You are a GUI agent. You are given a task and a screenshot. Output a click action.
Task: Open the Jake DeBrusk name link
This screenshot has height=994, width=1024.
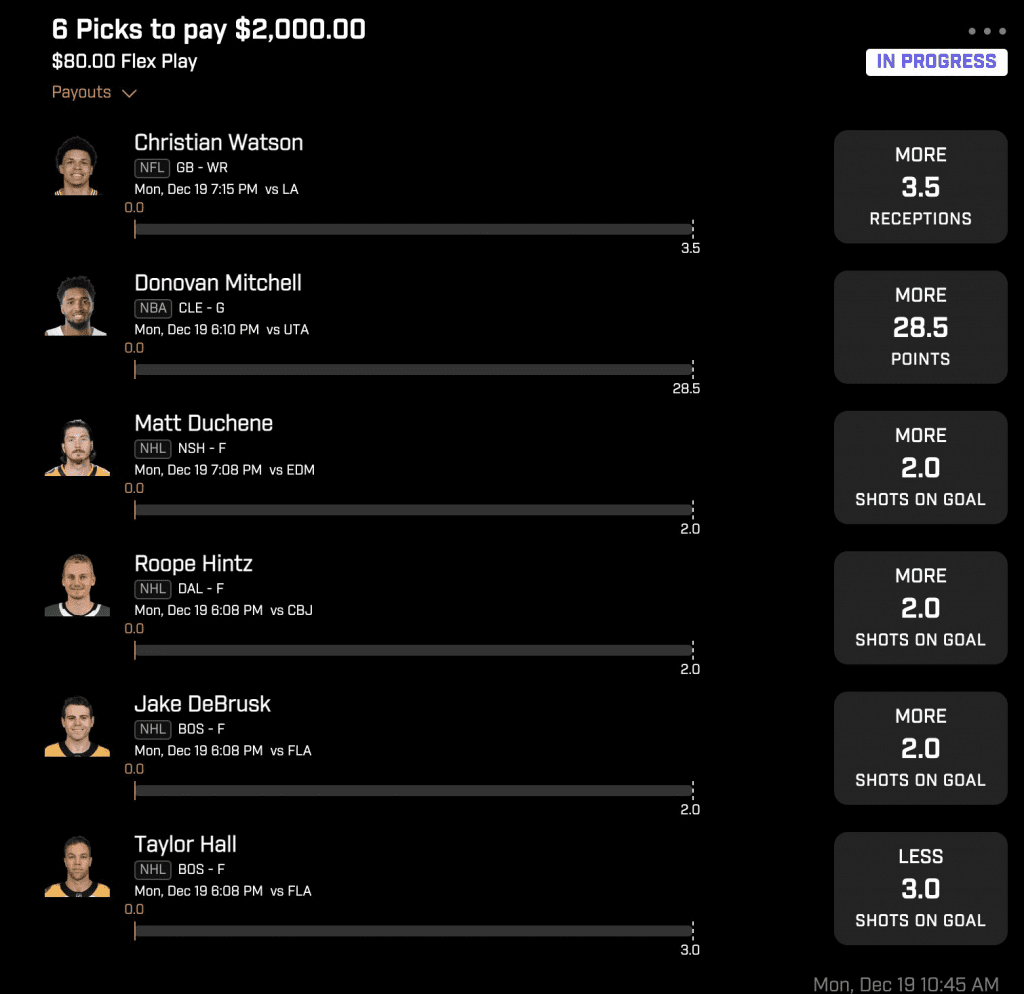click(202, 704)
